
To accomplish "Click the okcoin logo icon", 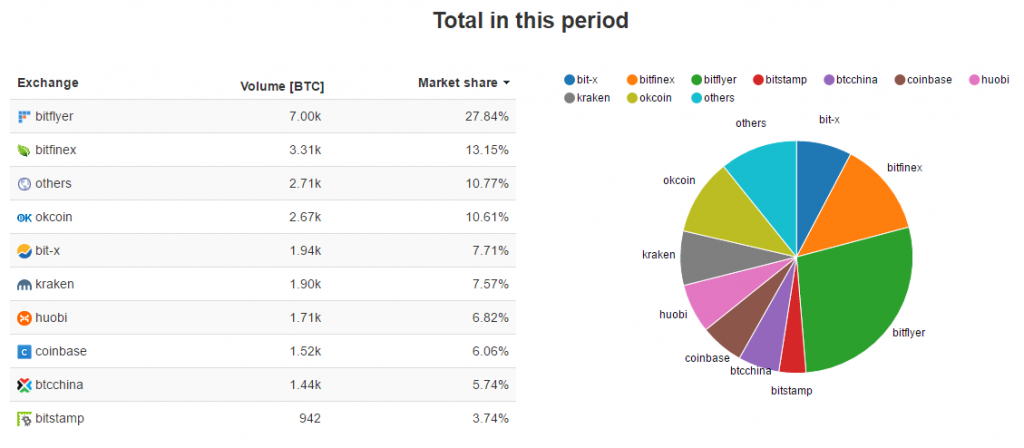I will (25, 217).
